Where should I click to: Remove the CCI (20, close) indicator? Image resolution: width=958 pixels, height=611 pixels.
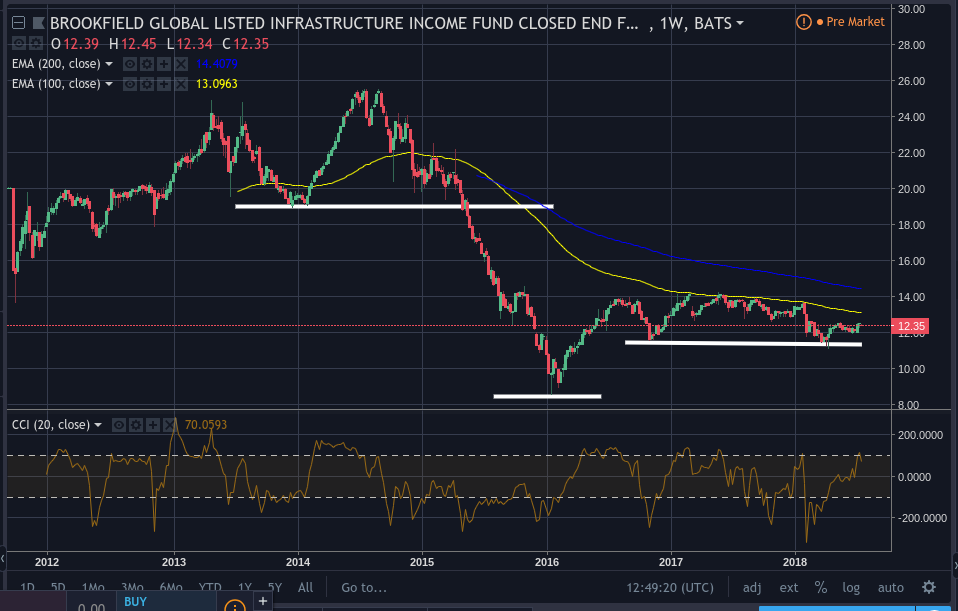pyautogui.click(x=170, y=425)
